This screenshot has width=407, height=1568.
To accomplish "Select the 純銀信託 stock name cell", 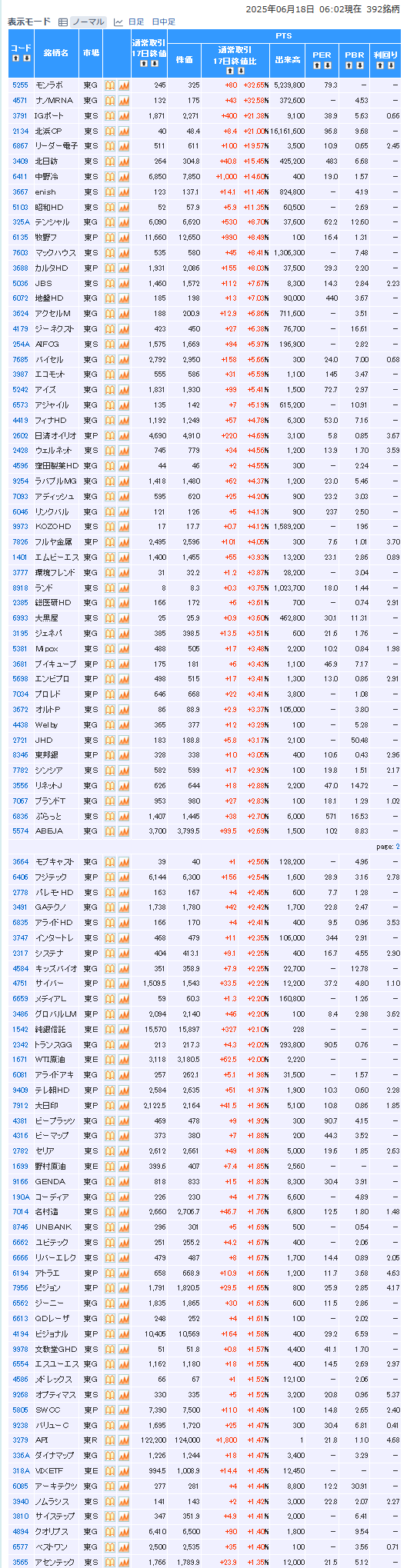I will tap(55, 1029).
